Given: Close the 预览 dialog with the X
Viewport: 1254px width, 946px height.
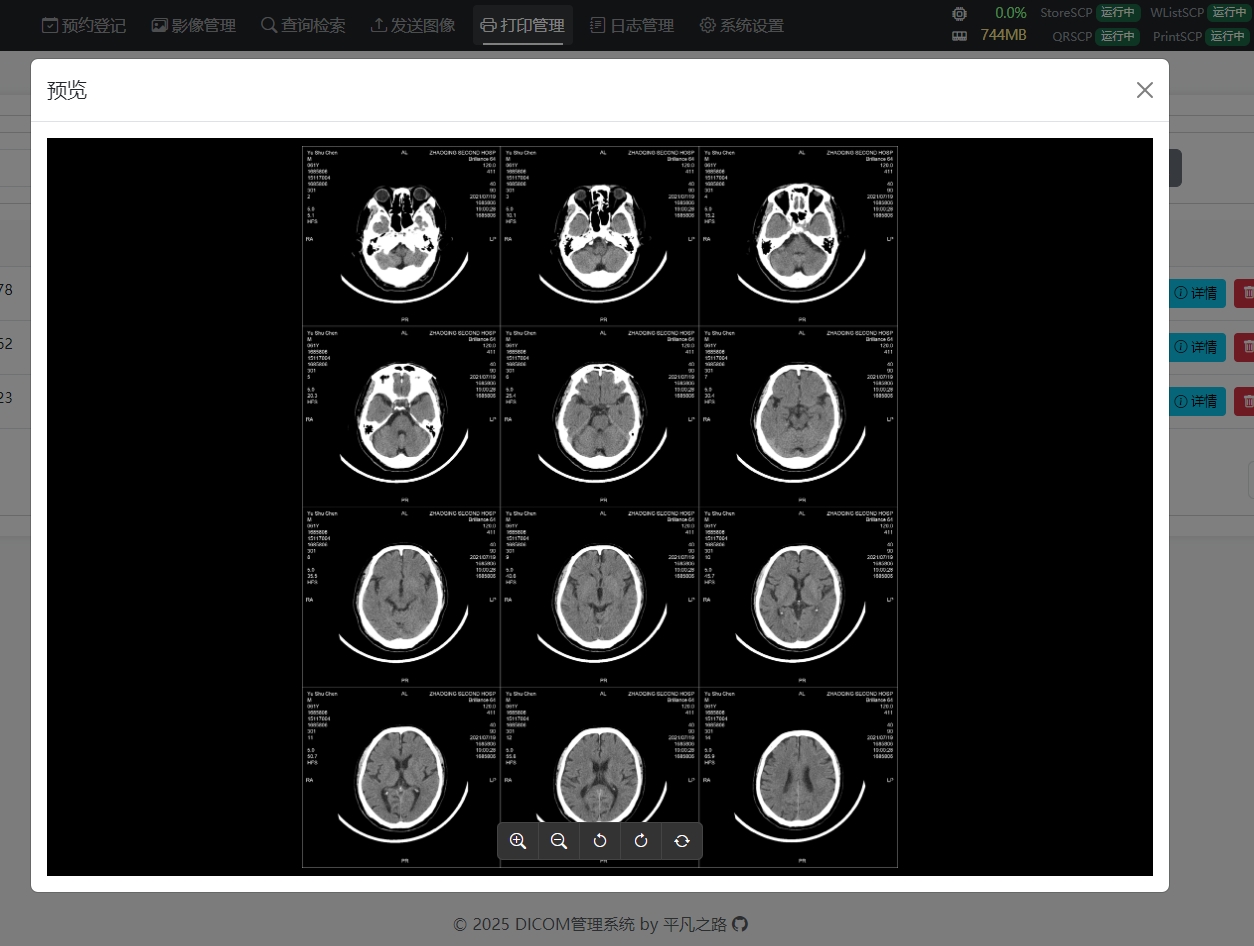Looking at the screenshot, I should coord(1144,90).
